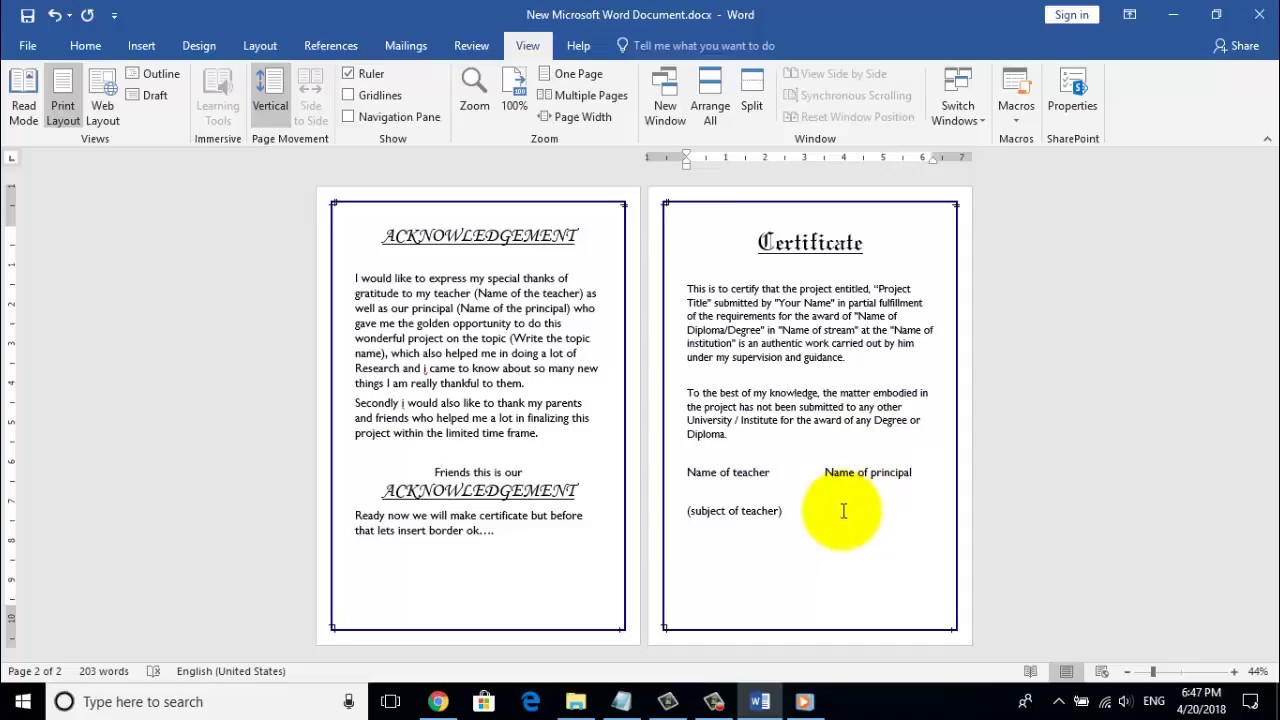Select Draft view
The image size is (1280, 720).
coord(147,95)
